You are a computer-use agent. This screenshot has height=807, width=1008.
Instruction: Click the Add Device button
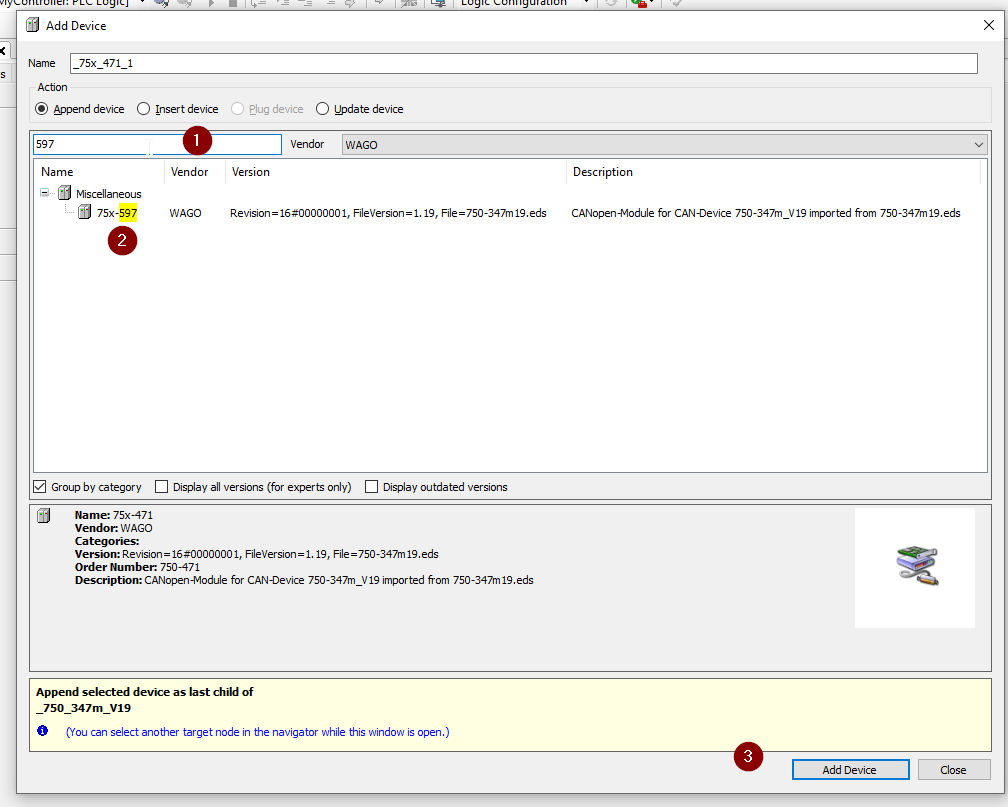850,770
